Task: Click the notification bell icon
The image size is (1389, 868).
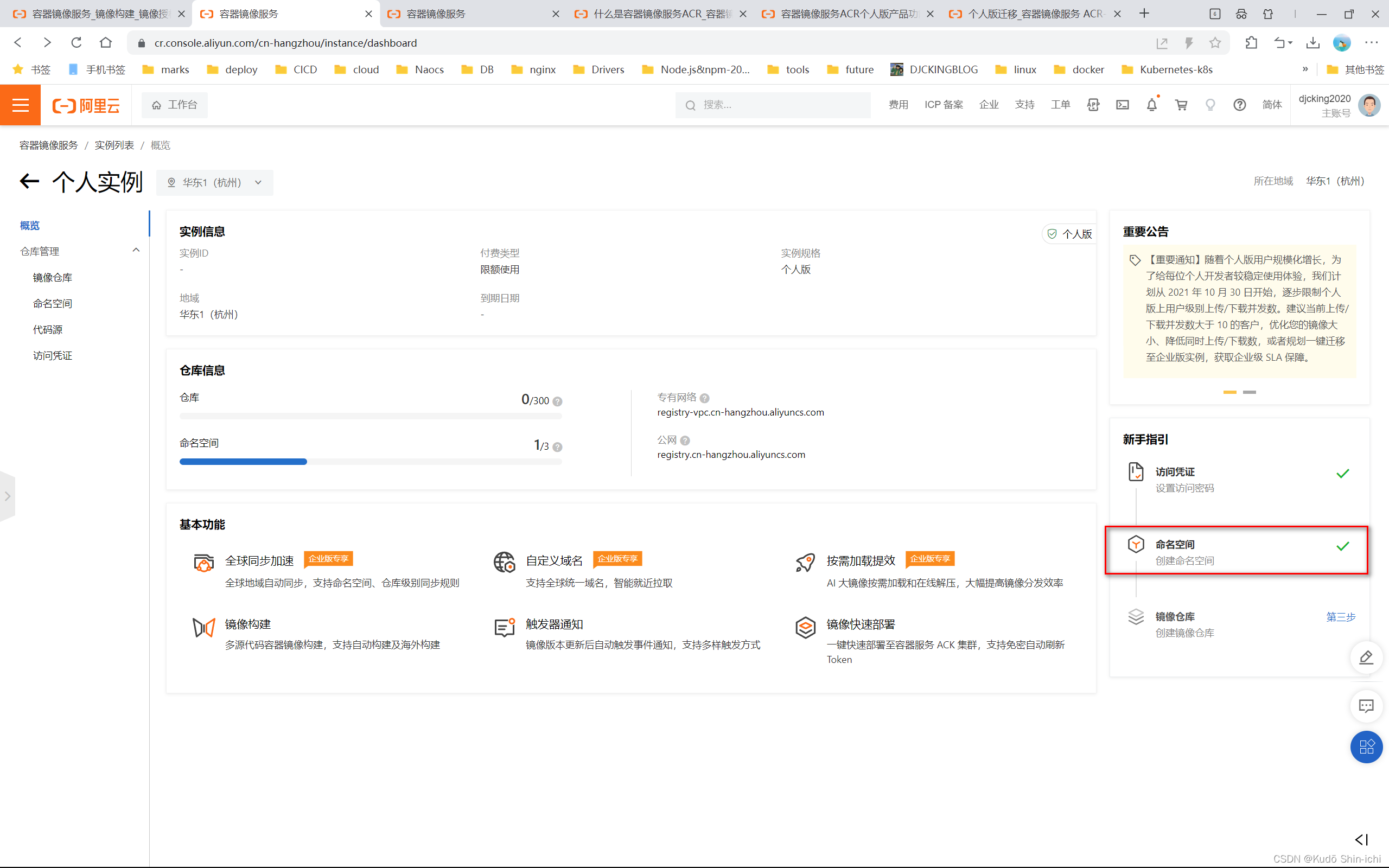Action: coord(1151,105)
